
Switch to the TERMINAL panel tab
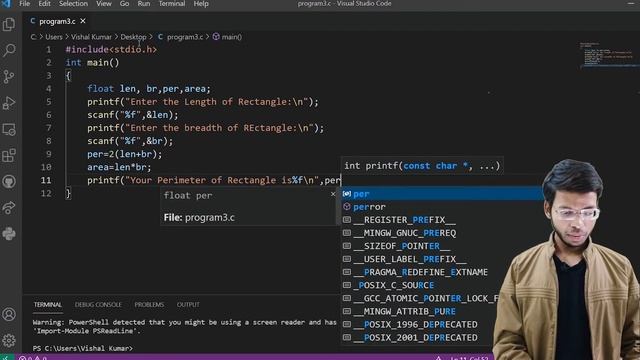point(48,305)
